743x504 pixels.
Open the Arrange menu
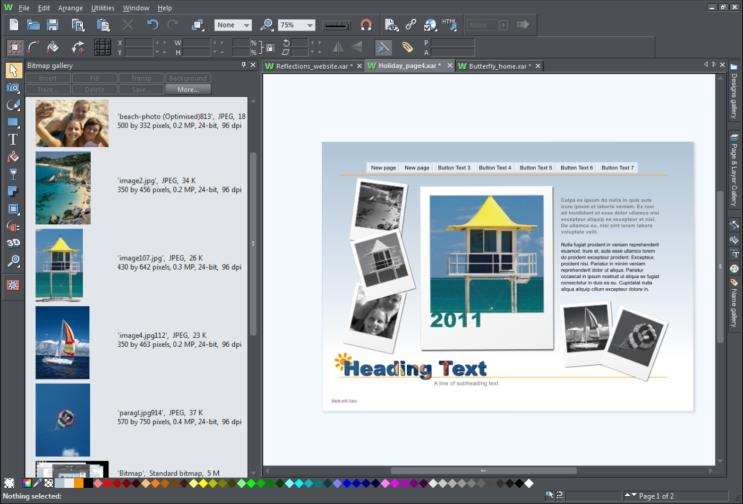pos(70,8)
